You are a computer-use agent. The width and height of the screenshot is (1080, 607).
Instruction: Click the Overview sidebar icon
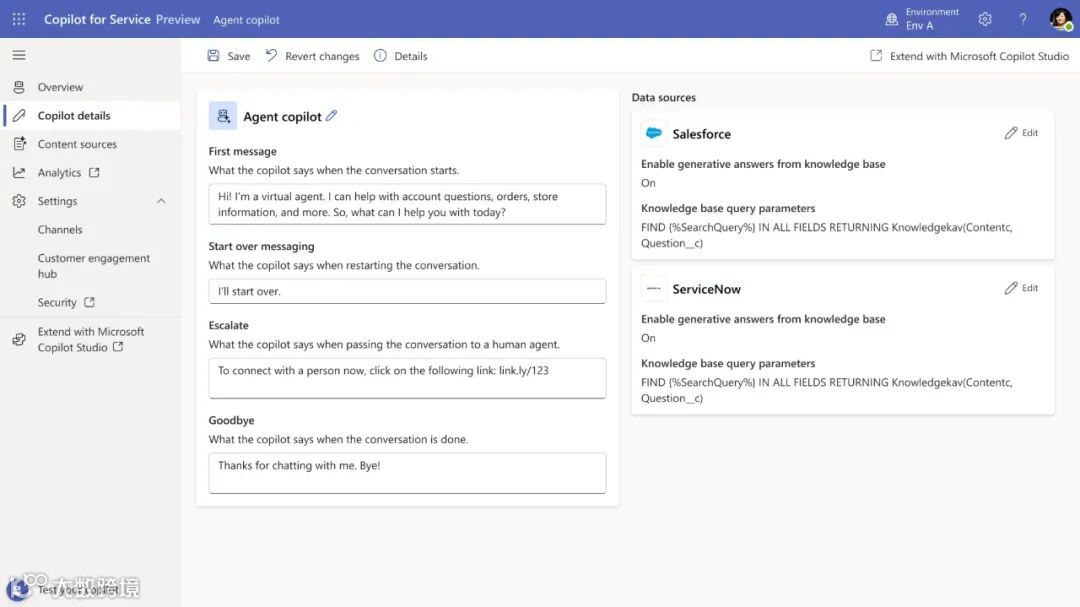pyautogui.click(x=19, y=87)
